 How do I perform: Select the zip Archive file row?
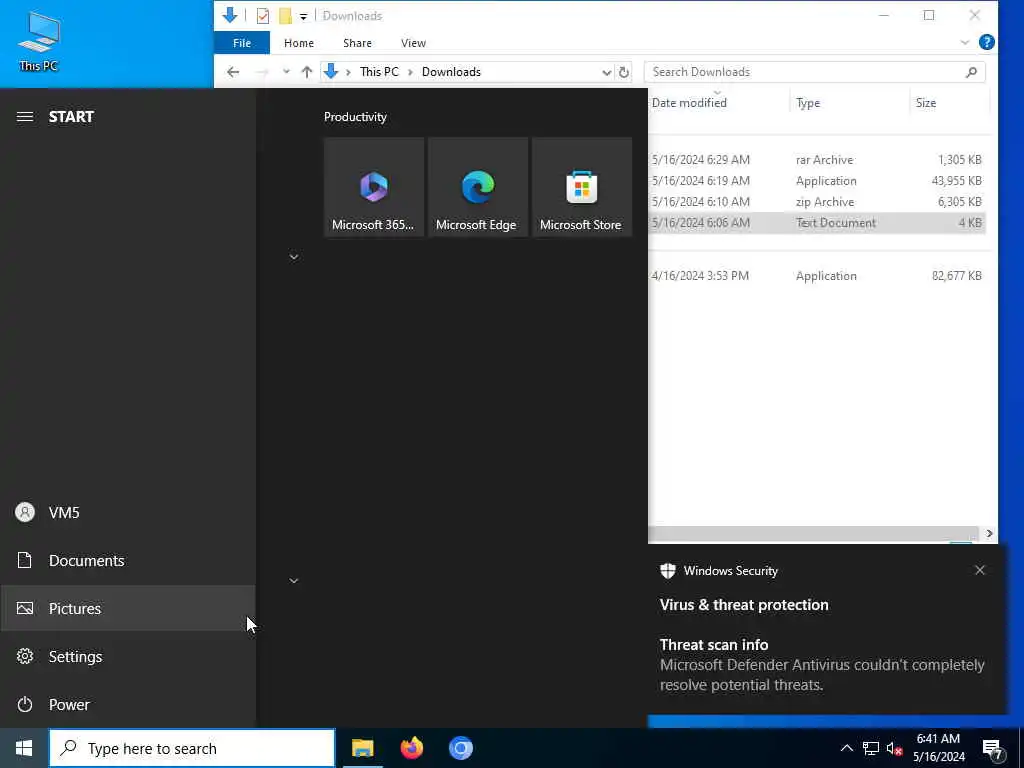[816, 202]
